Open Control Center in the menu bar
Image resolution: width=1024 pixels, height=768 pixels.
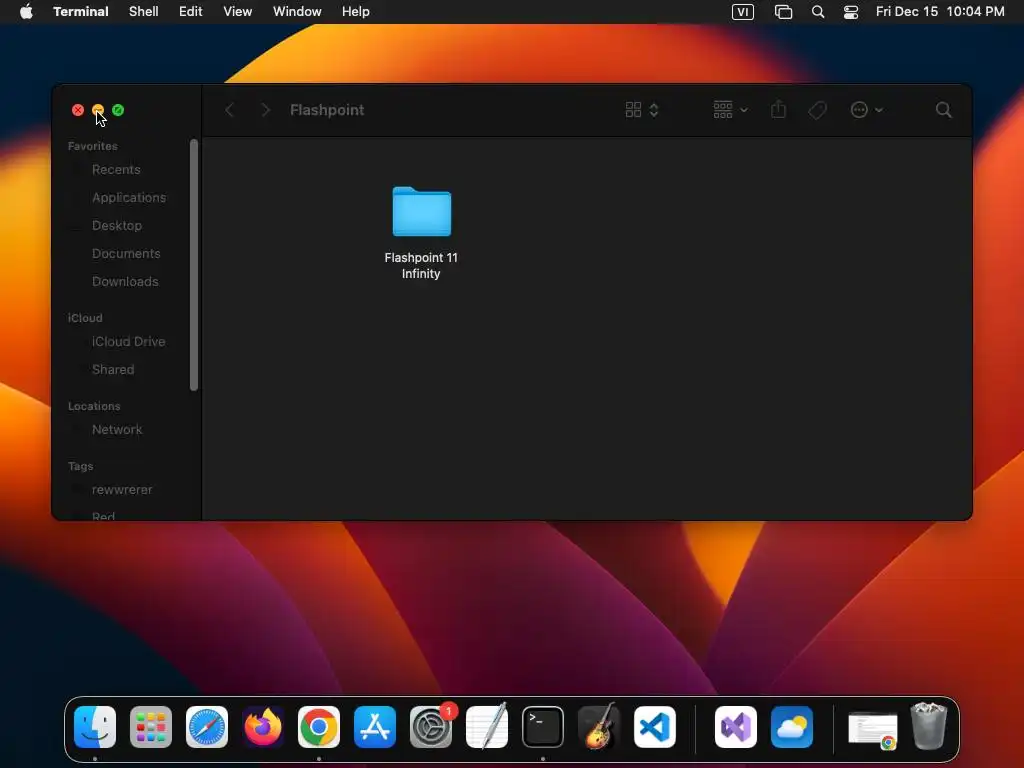tap(851, 12)
